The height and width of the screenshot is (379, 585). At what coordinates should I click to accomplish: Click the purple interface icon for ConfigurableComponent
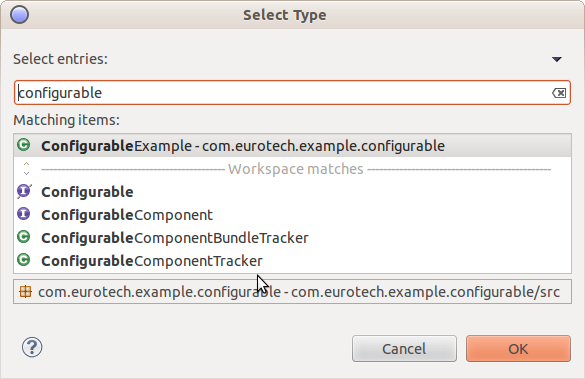[24, 214]
